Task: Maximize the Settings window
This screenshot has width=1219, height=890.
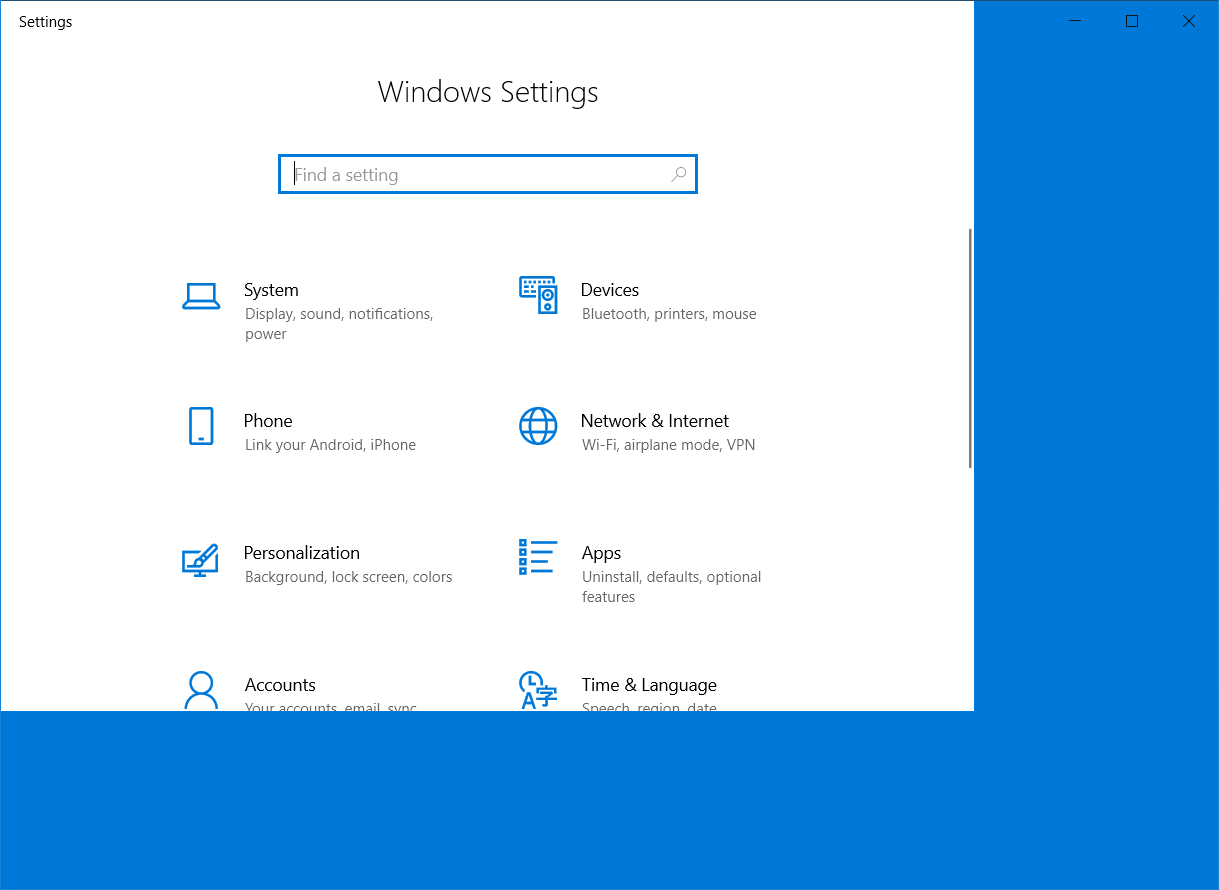Action: coord(1132,21)
